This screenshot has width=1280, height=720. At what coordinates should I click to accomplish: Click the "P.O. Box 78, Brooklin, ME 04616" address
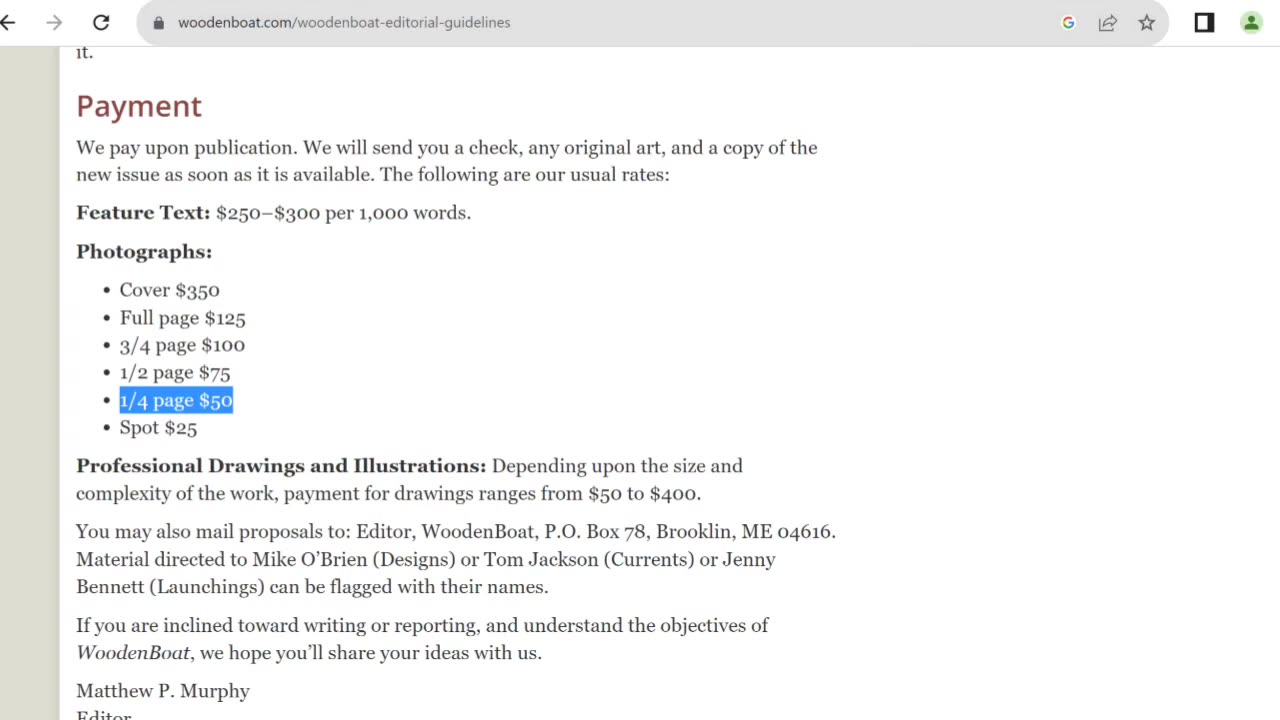[688, 532]
